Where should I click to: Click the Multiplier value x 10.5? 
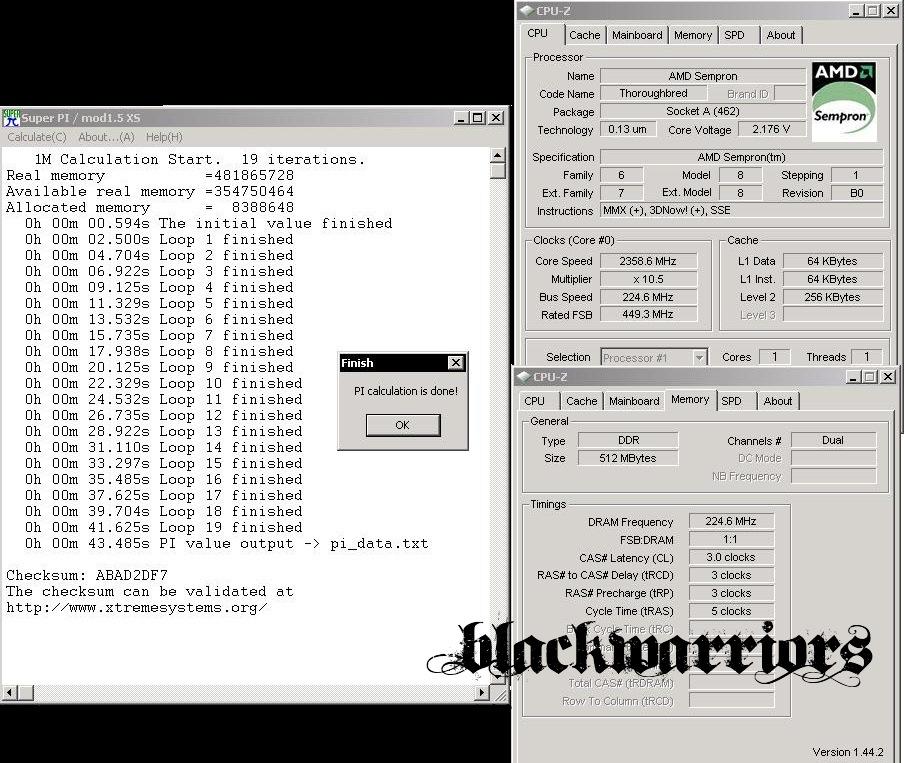tap(648, 279)
